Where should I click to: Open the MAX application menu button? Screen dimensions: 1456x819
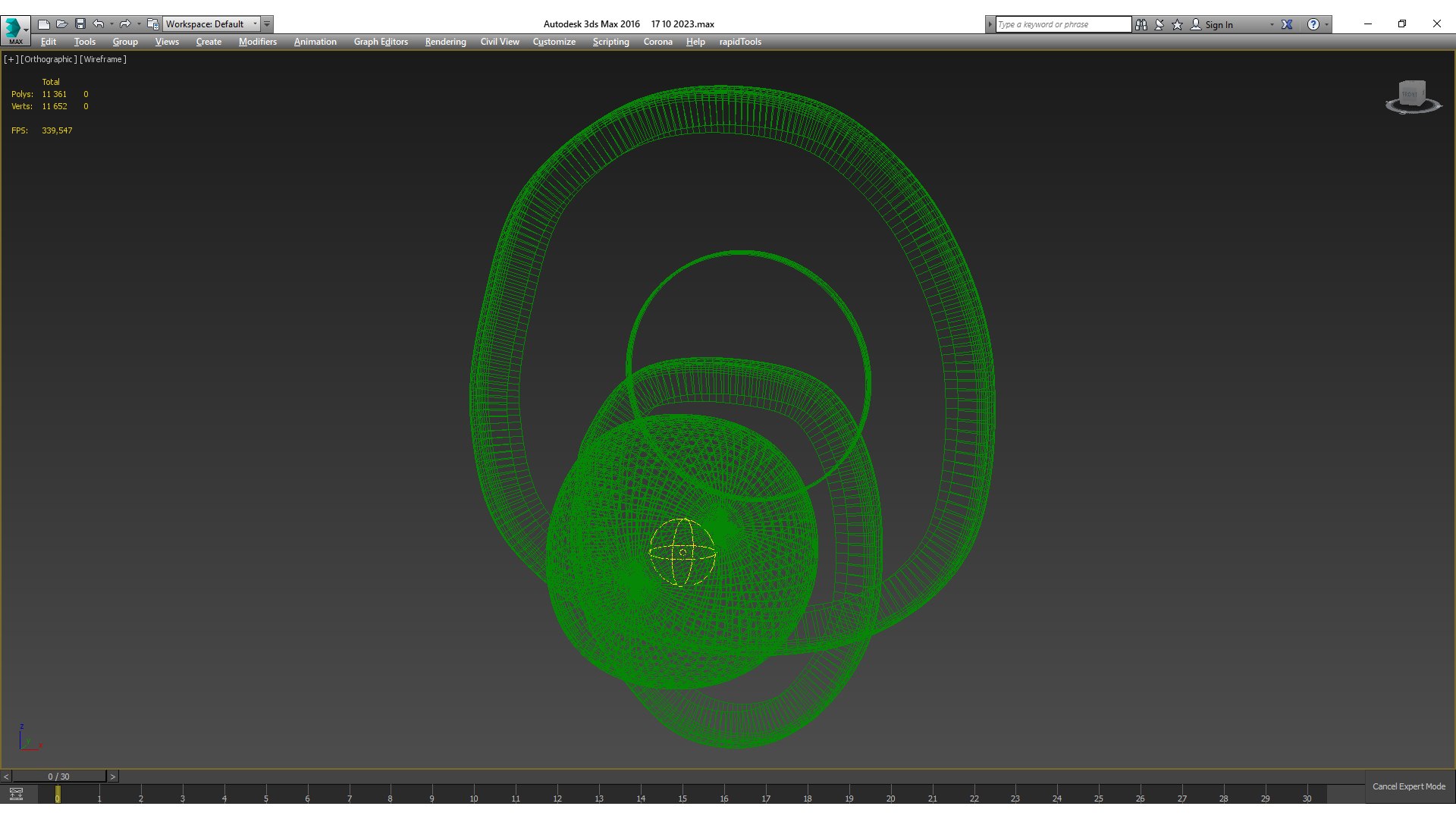pyautogui.click(x=15, y=30)
